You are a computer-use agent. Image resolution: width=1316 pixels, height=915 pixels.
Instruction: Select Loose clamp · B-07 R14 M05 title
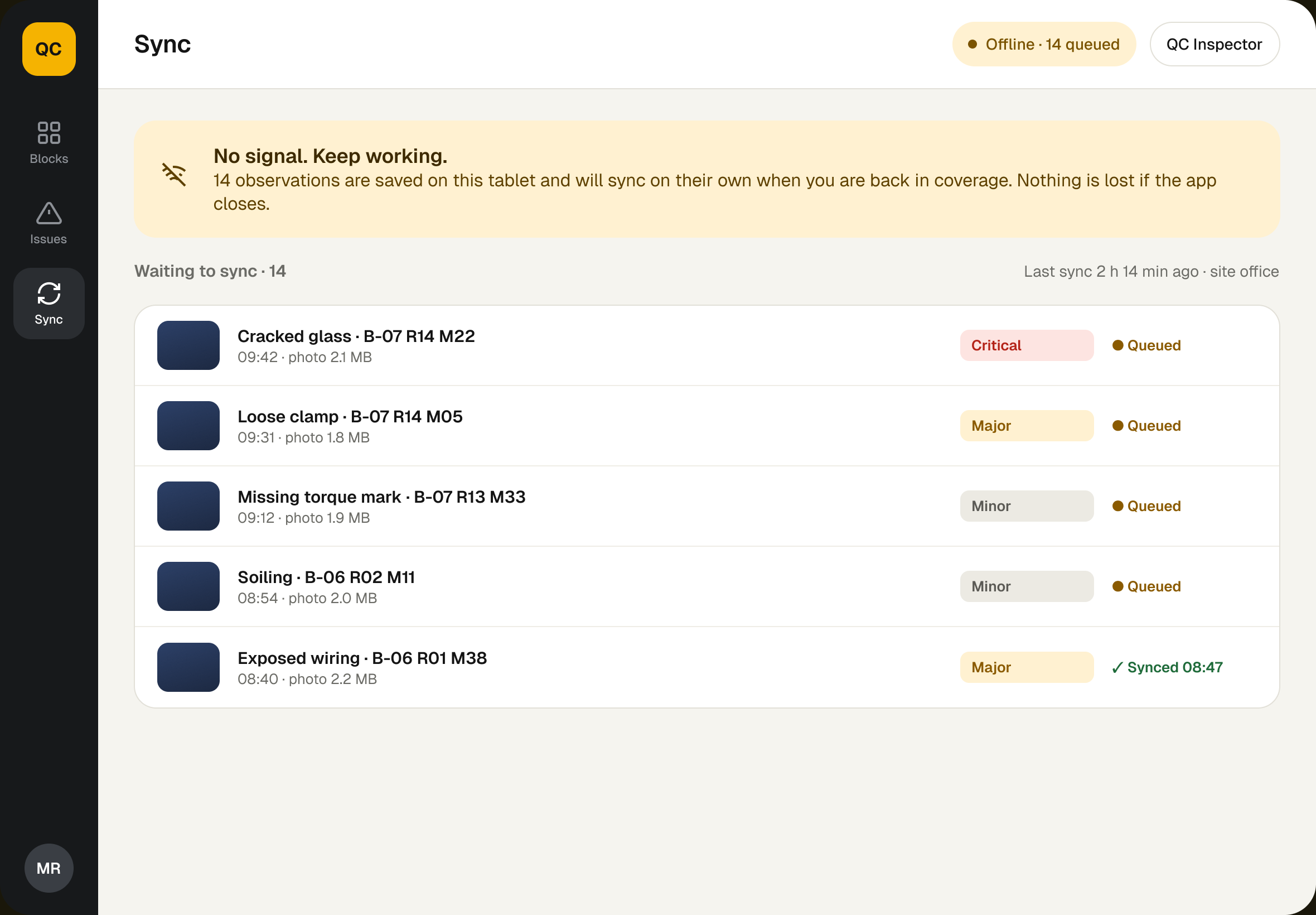[350, 416]
